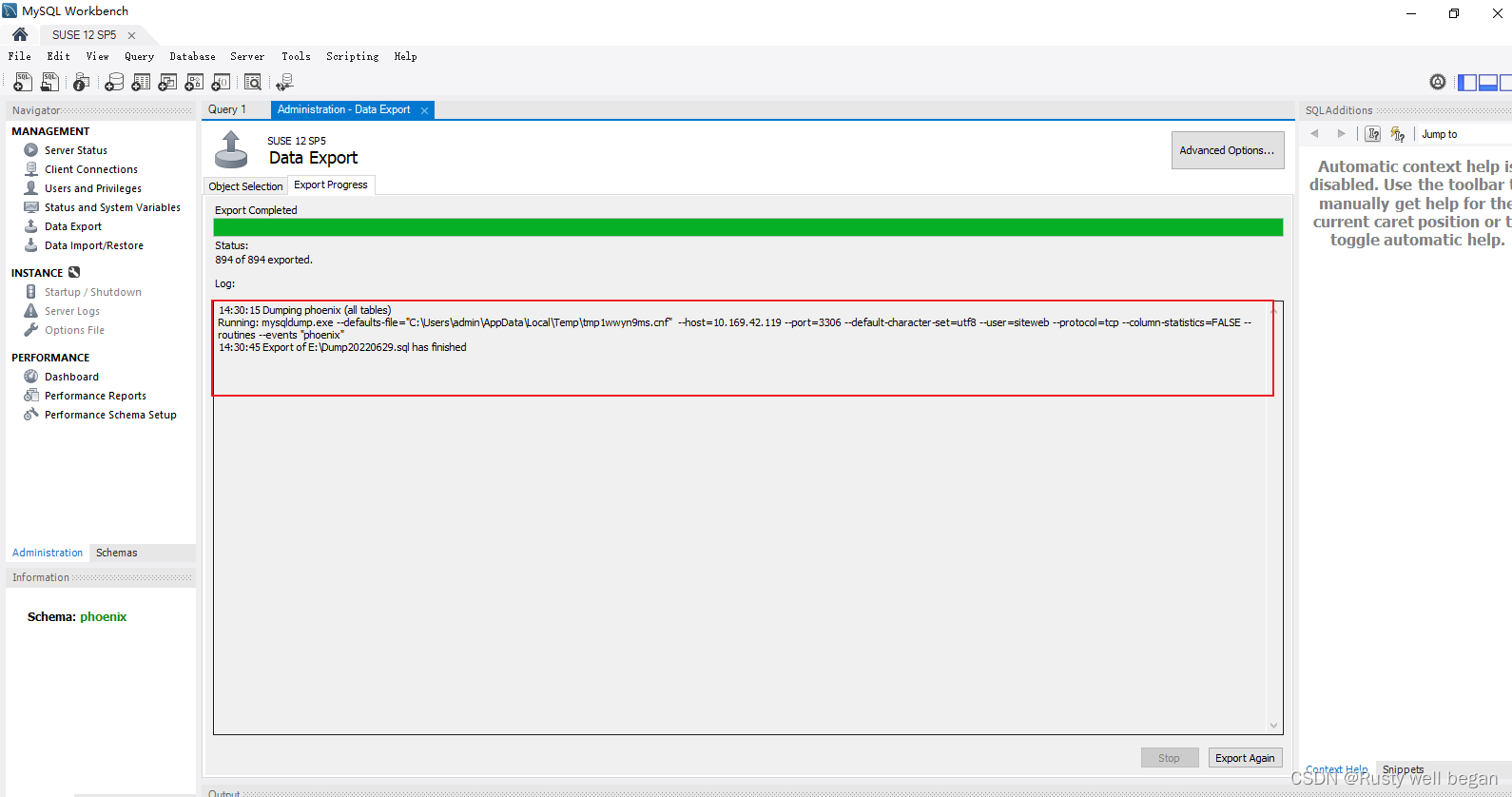
Task: Switch to Export Progress tab
Action: (331, 185)
